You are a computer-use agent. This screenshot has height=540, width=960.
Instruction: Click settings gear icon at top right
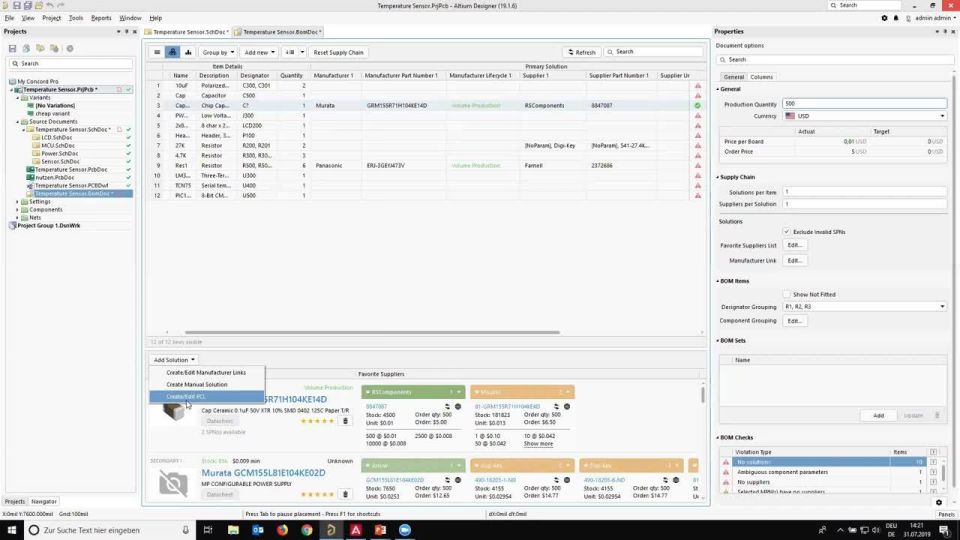tap(884, 18)
